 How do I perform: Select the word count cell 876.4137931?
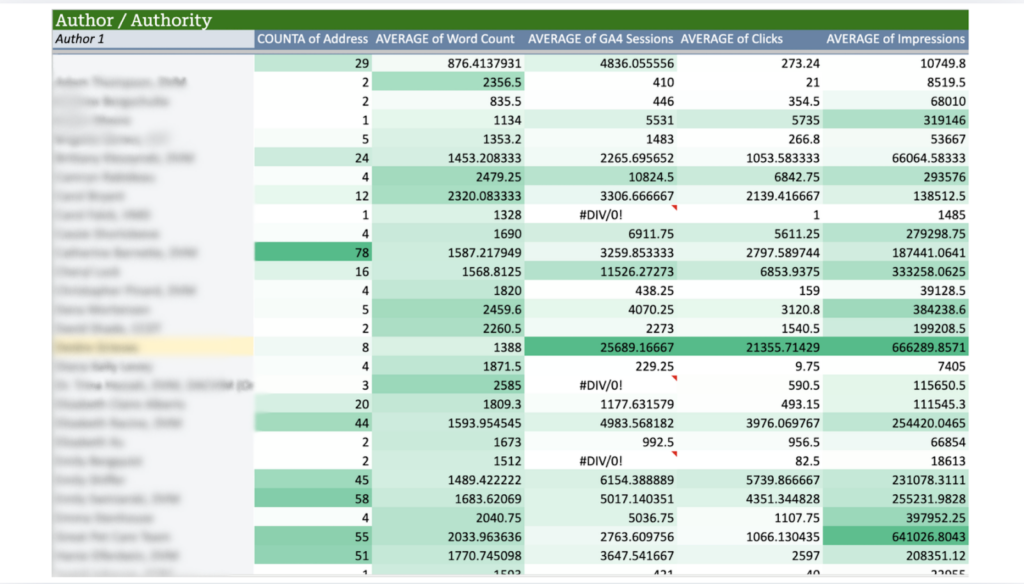[445, 63]
